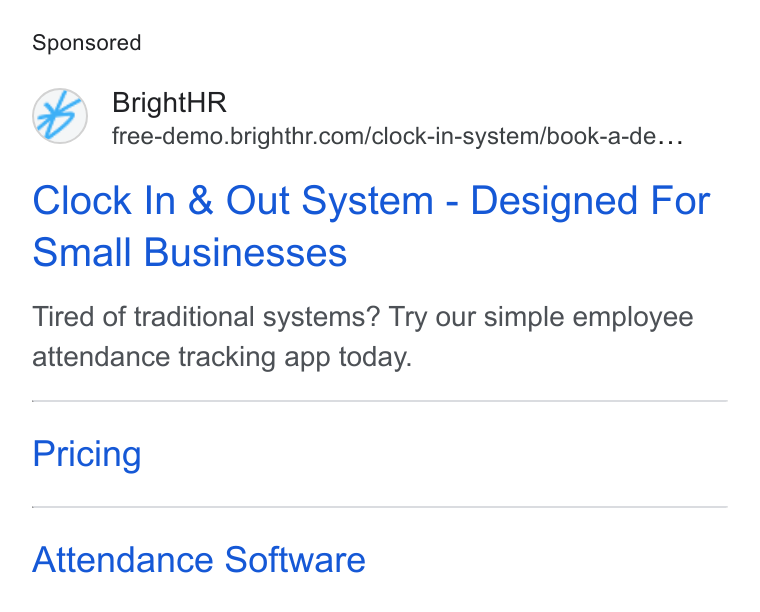Click the Sponsored label
This screenshot has height=612, width=760.
tap(87, 43)
